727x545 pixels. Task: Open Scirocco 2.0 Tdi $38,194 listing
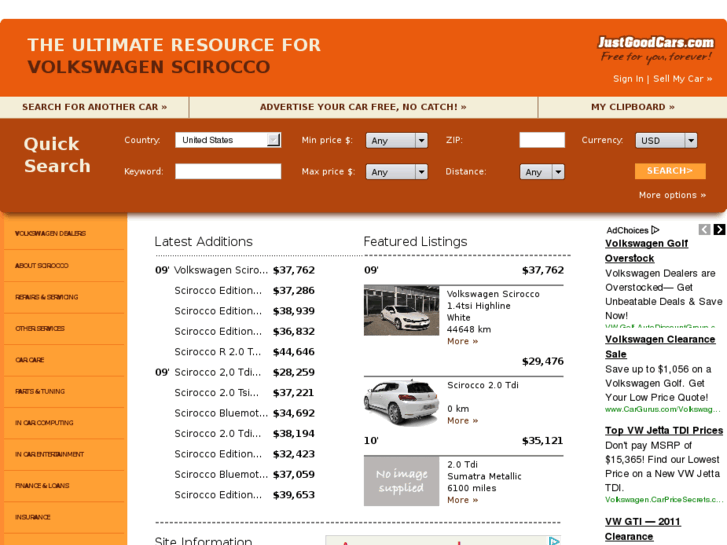click(x=244, y=433)
